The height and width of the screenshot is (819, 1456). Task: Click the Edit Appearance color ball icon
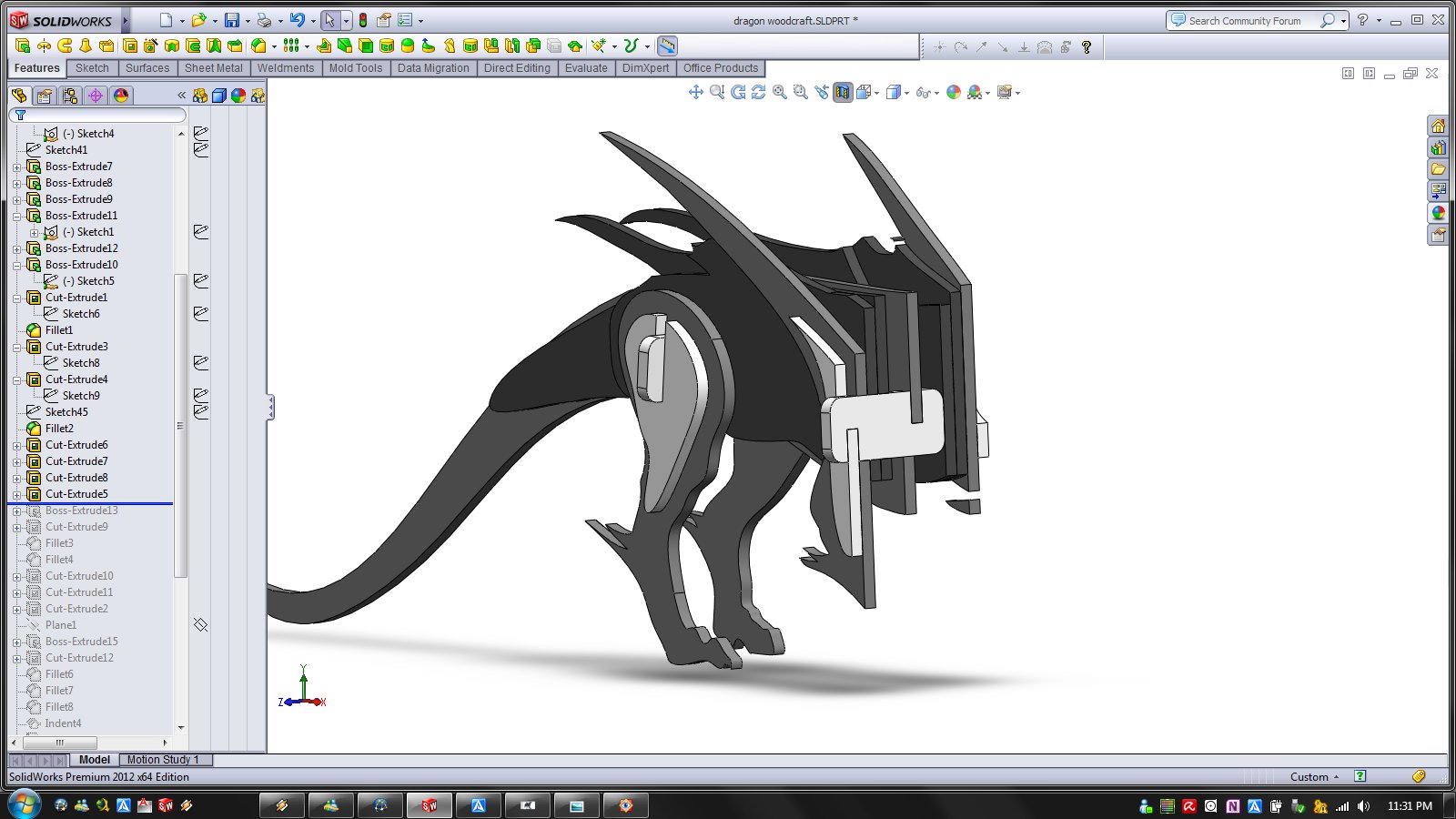click(953, 92)
